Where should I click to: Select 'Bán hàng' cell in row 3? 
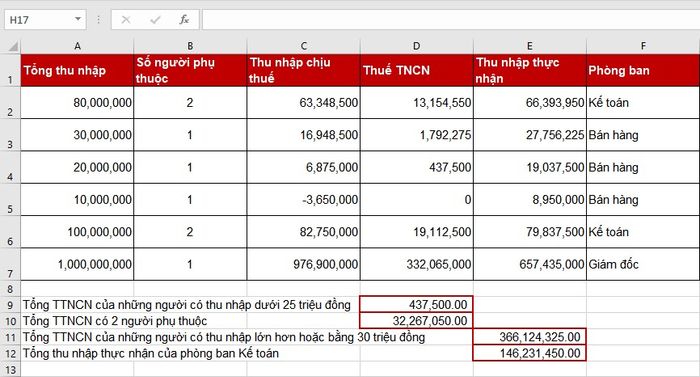pyautogui.click(x=643, y=135)
